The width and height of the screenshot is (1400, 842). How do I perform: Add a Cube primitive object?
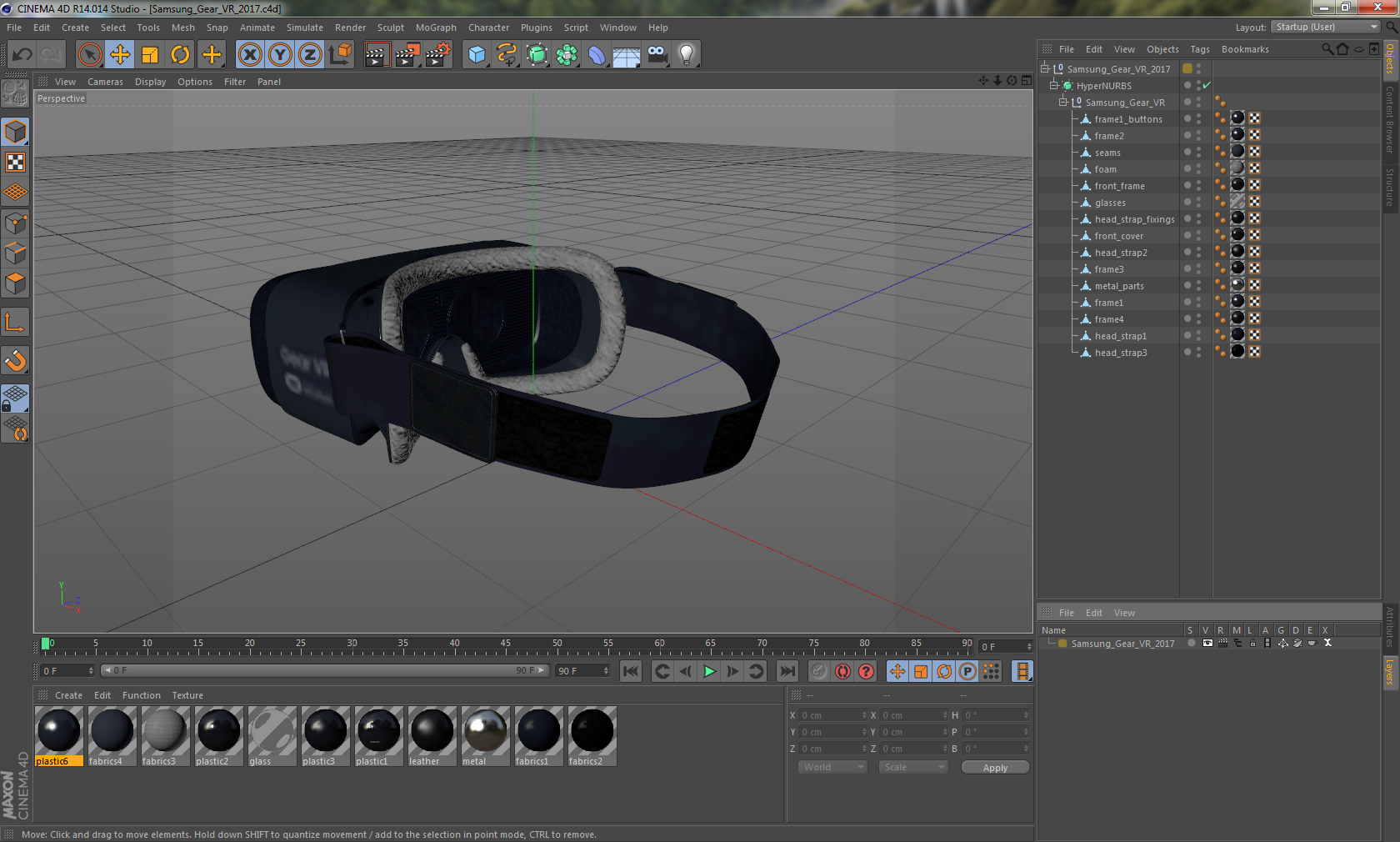[x=477, y=55]
